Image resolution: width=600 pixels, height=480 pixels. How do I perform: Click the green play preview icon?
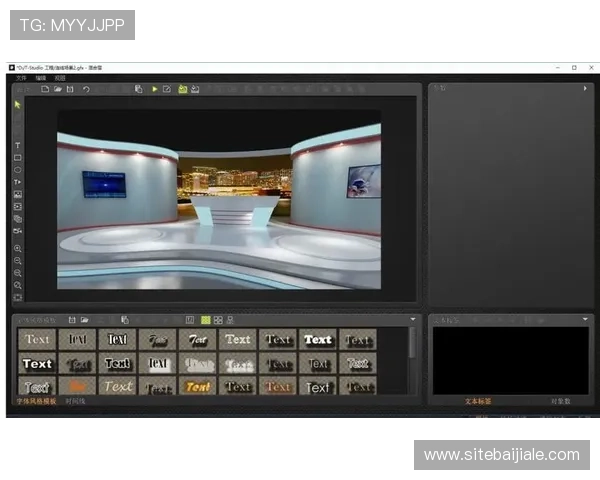tap(154, 89)
